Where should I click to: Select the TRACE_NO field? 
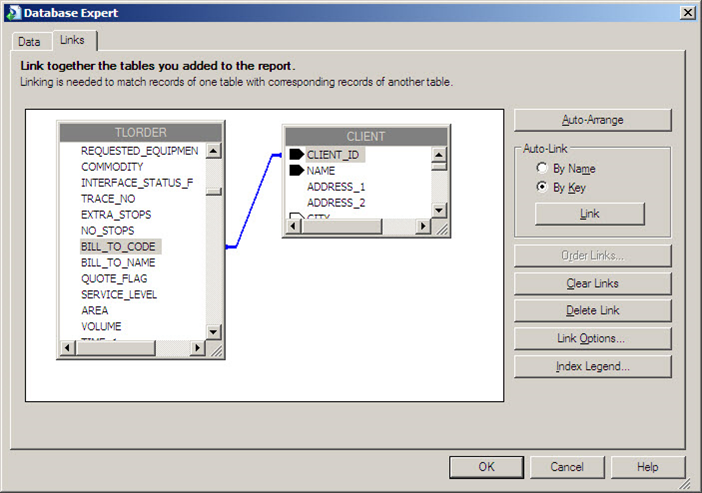pos(108,198)
